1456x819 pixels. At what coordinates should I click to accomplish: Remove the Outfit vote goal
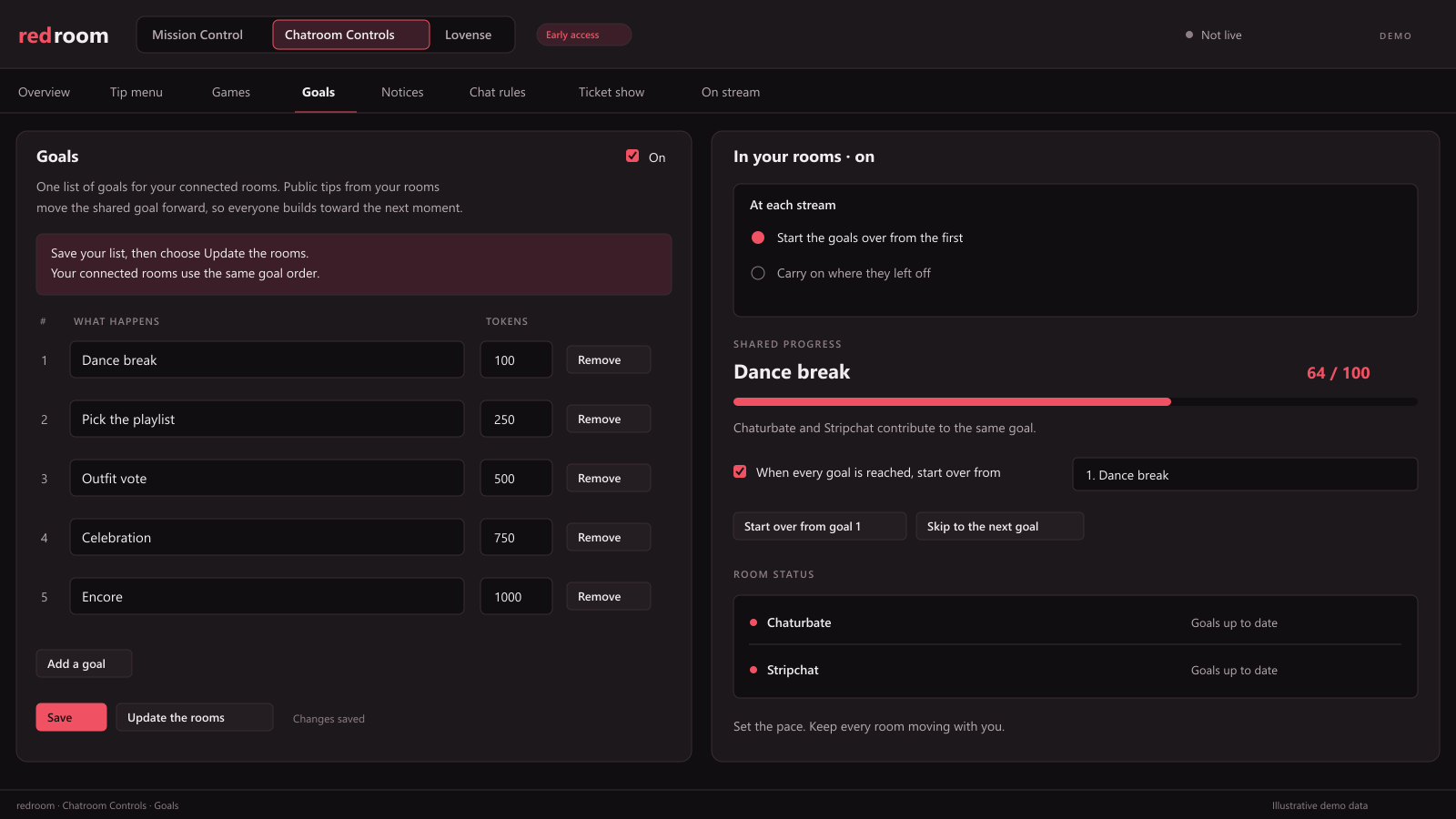coord(608,478)
